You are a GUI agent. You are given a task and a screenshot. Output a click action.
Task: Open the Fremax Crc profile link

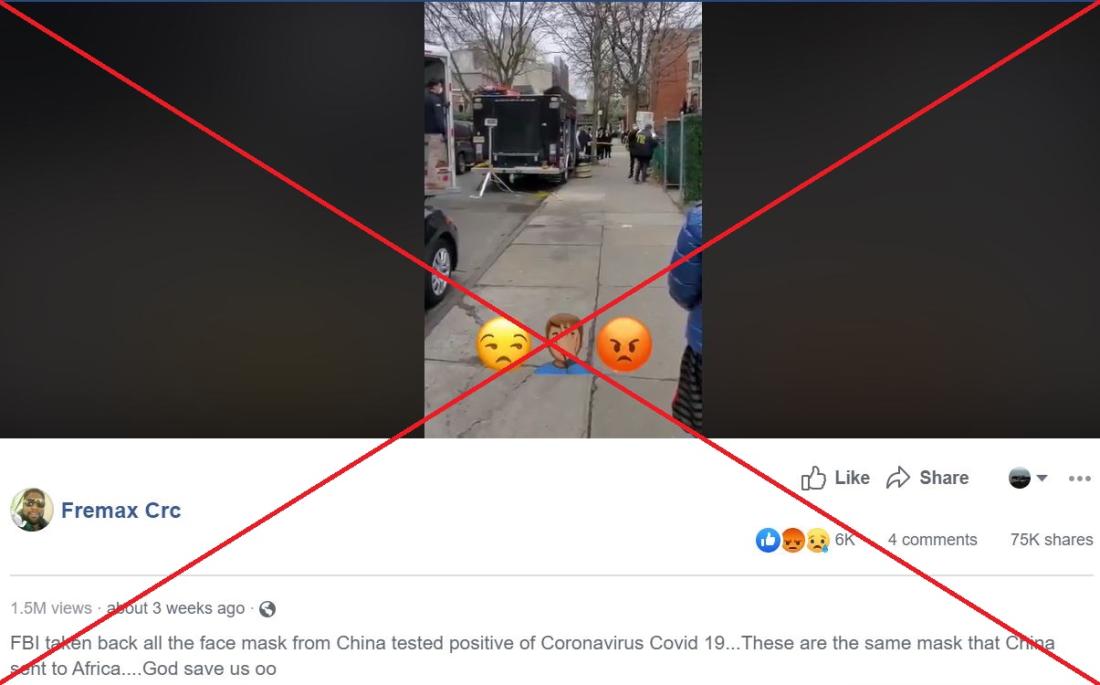(x=121, y=510)
